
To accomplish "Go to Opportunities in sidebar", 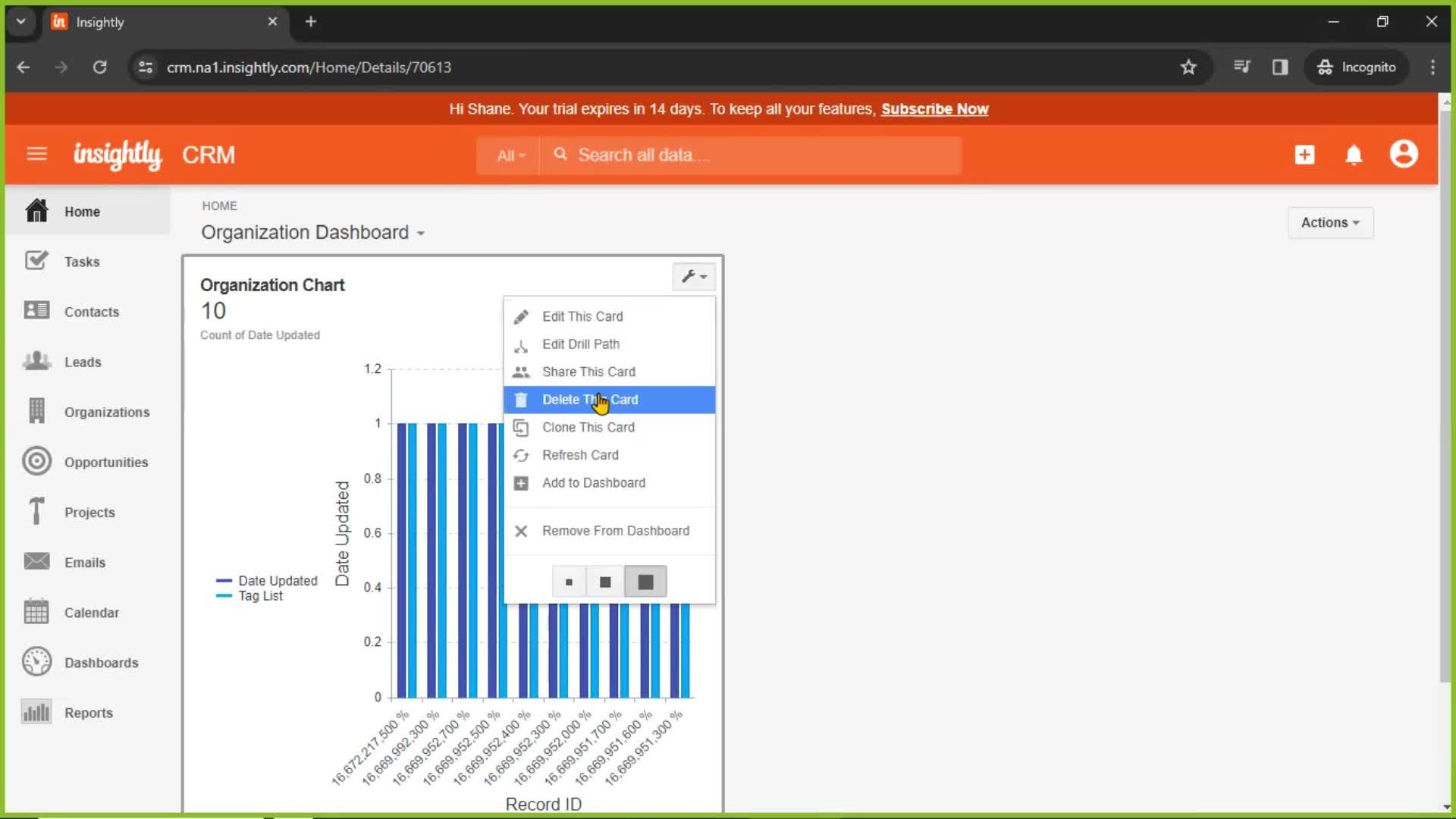I will tap(106, 462).
